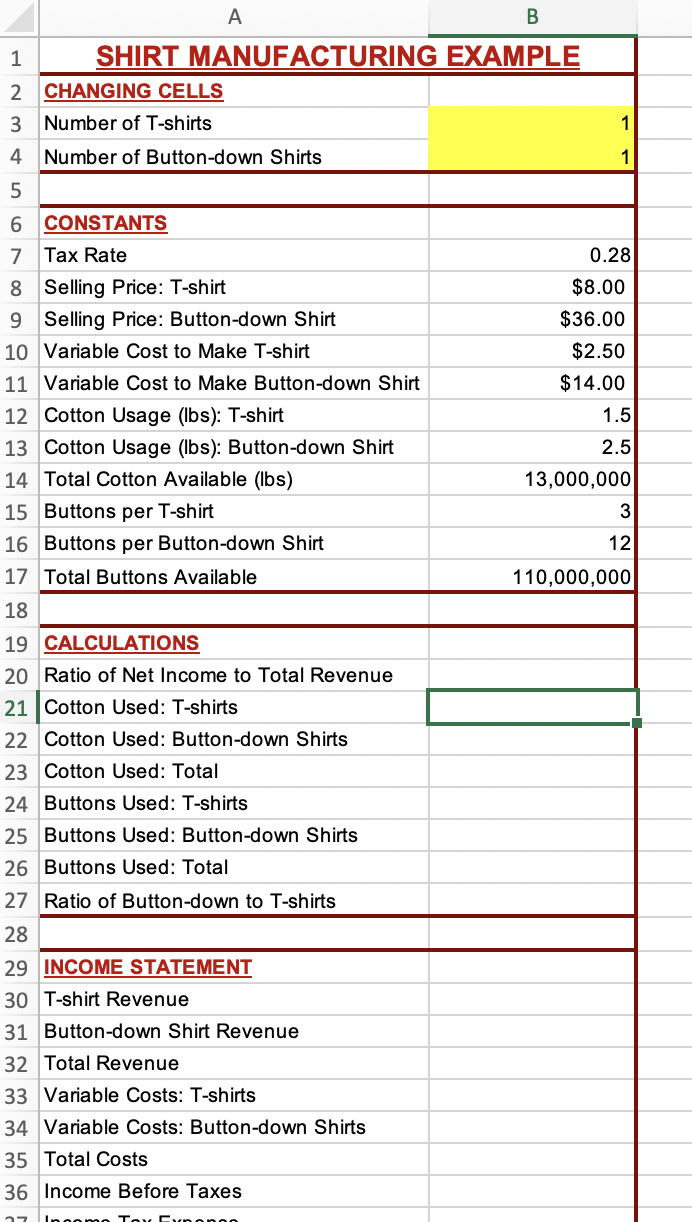Select the INCOME STATEMENT heading
692x1222 pixels.
point(147,967)
